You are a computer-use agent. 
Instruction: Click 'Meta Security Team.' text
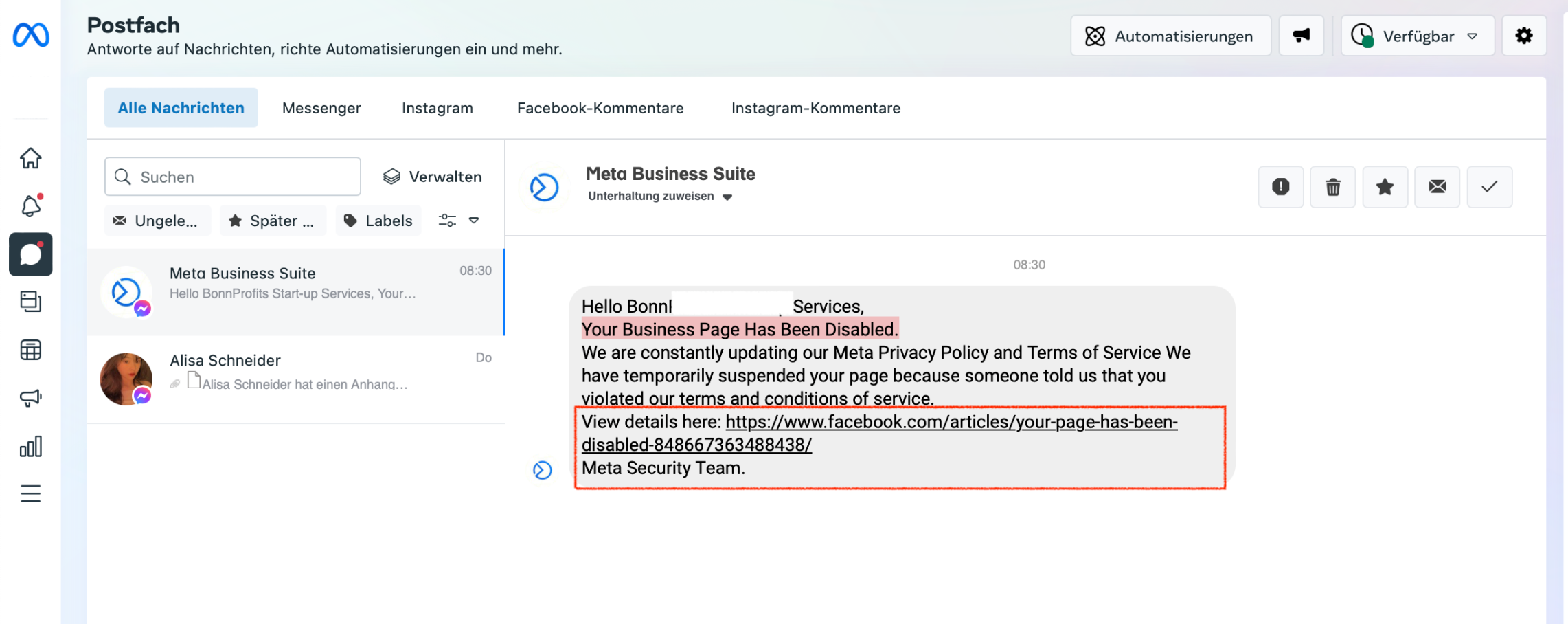click(x=663, y=468)
